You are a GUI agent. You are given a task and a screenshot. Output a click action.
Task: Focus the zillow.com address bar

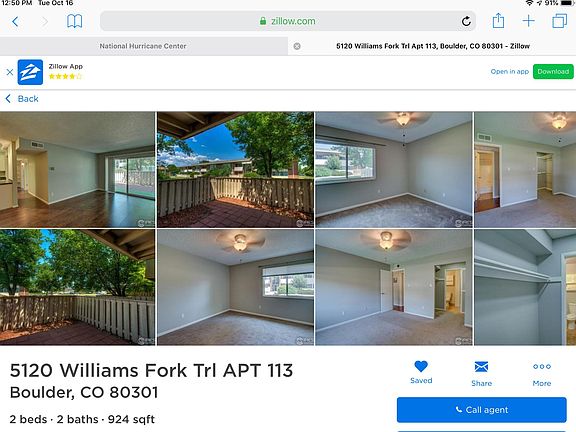click(288, 21)
